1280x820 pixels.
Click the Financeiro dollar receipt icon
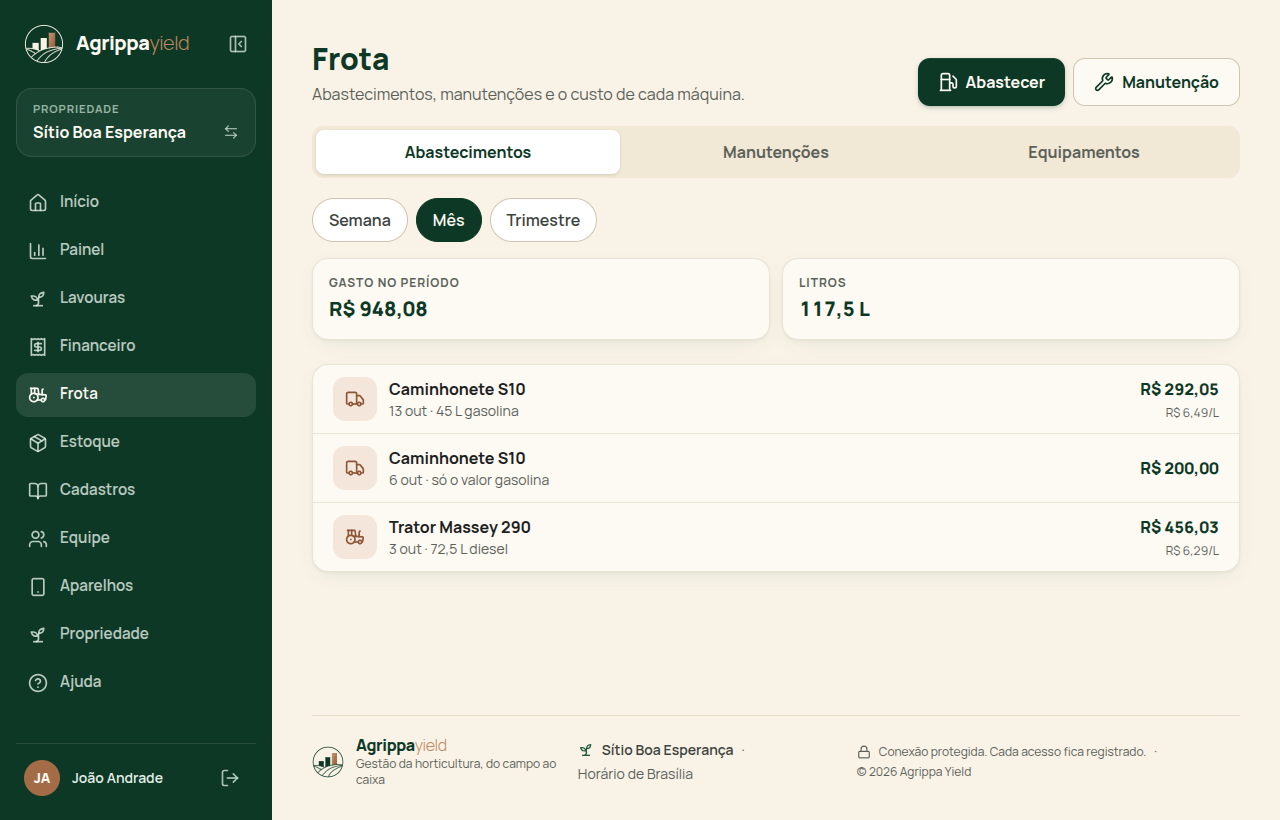[38, 346]
